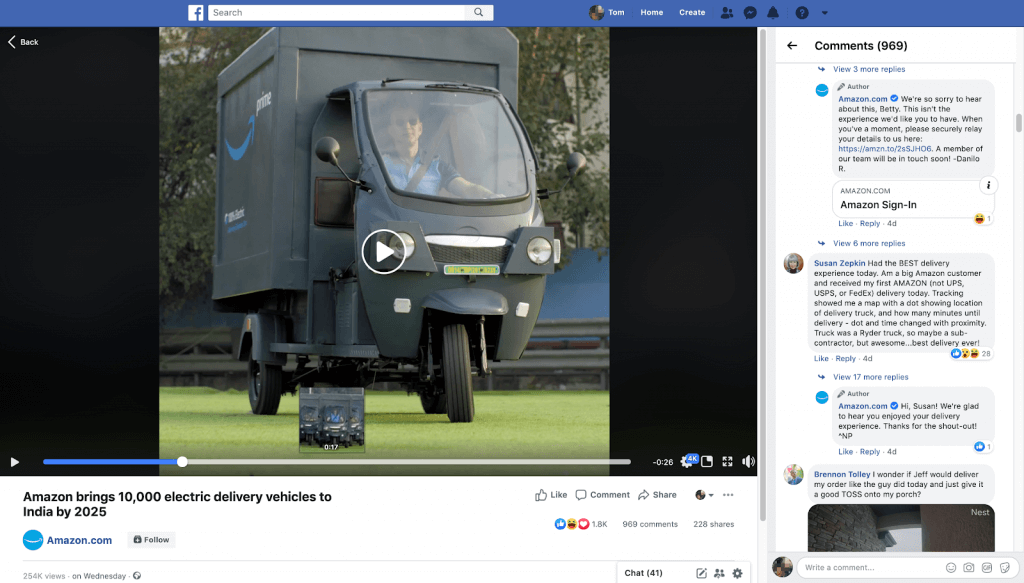The image size is (1024, 583).
Task: Compose new message icon in chat bar
Action: tap(701, 573)
